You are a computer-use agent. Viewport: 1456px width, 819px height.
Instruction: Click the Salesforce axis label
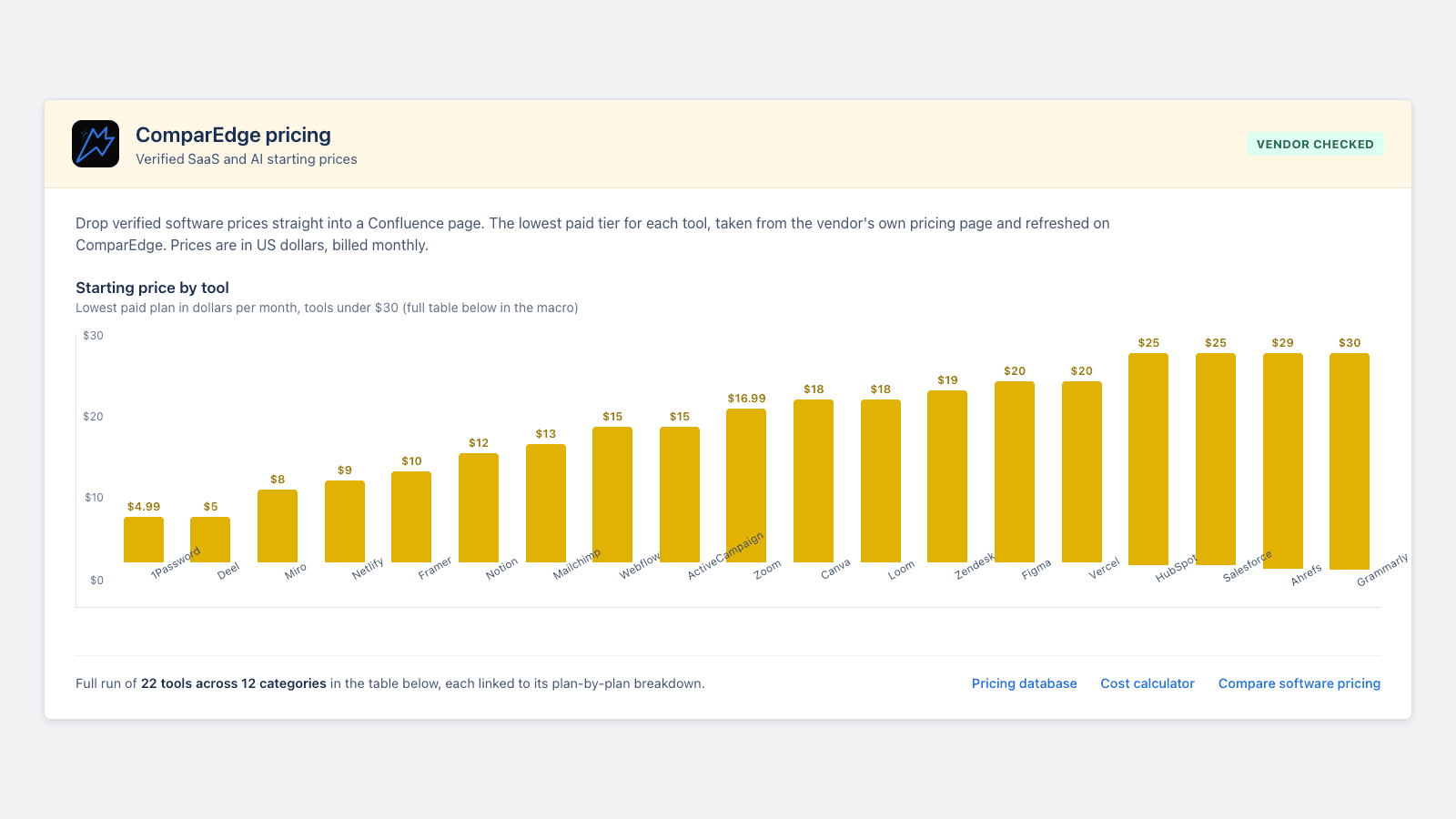click(x=1248, y=566)
